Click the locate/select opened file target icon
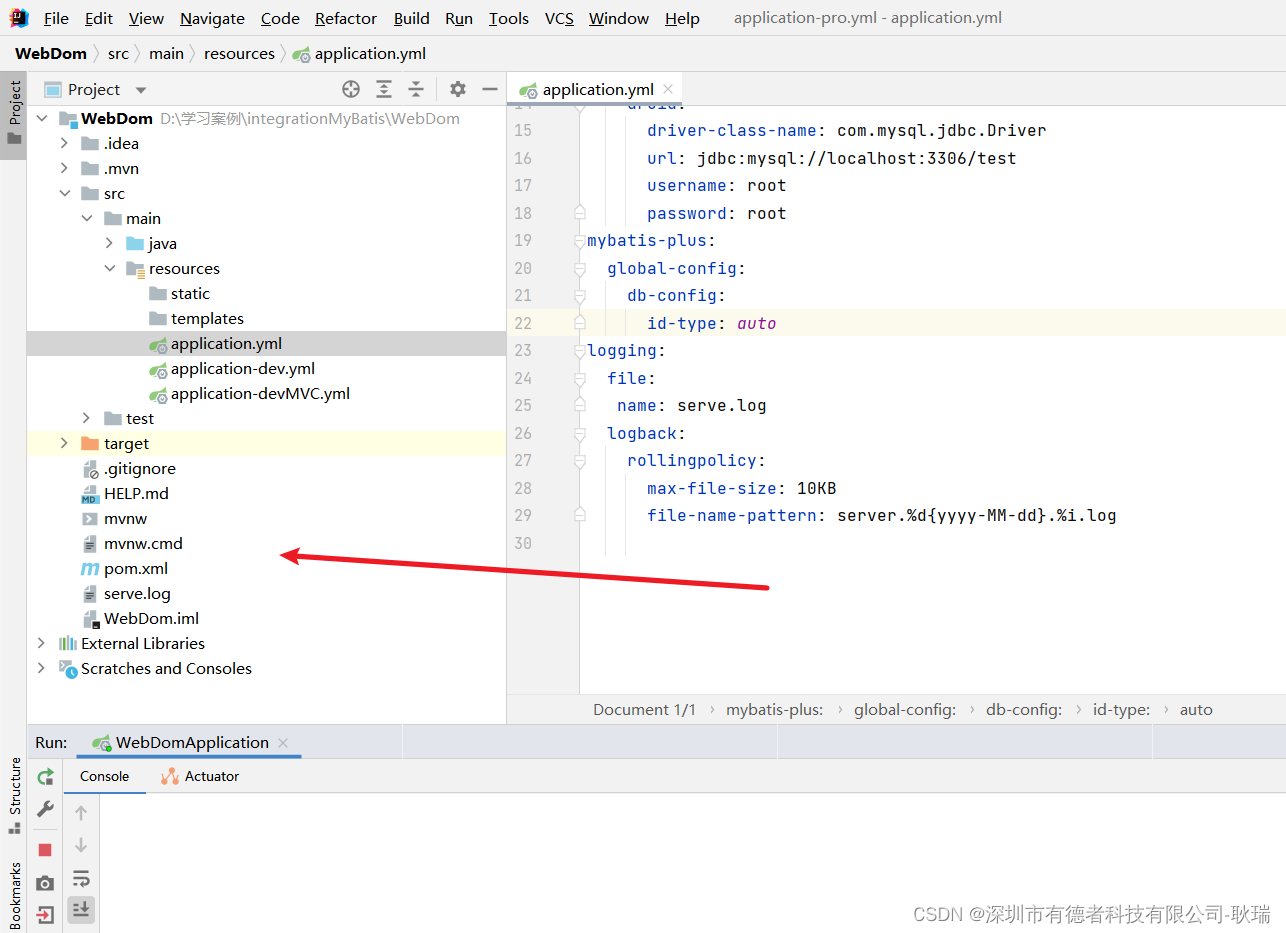 point(351,89)
